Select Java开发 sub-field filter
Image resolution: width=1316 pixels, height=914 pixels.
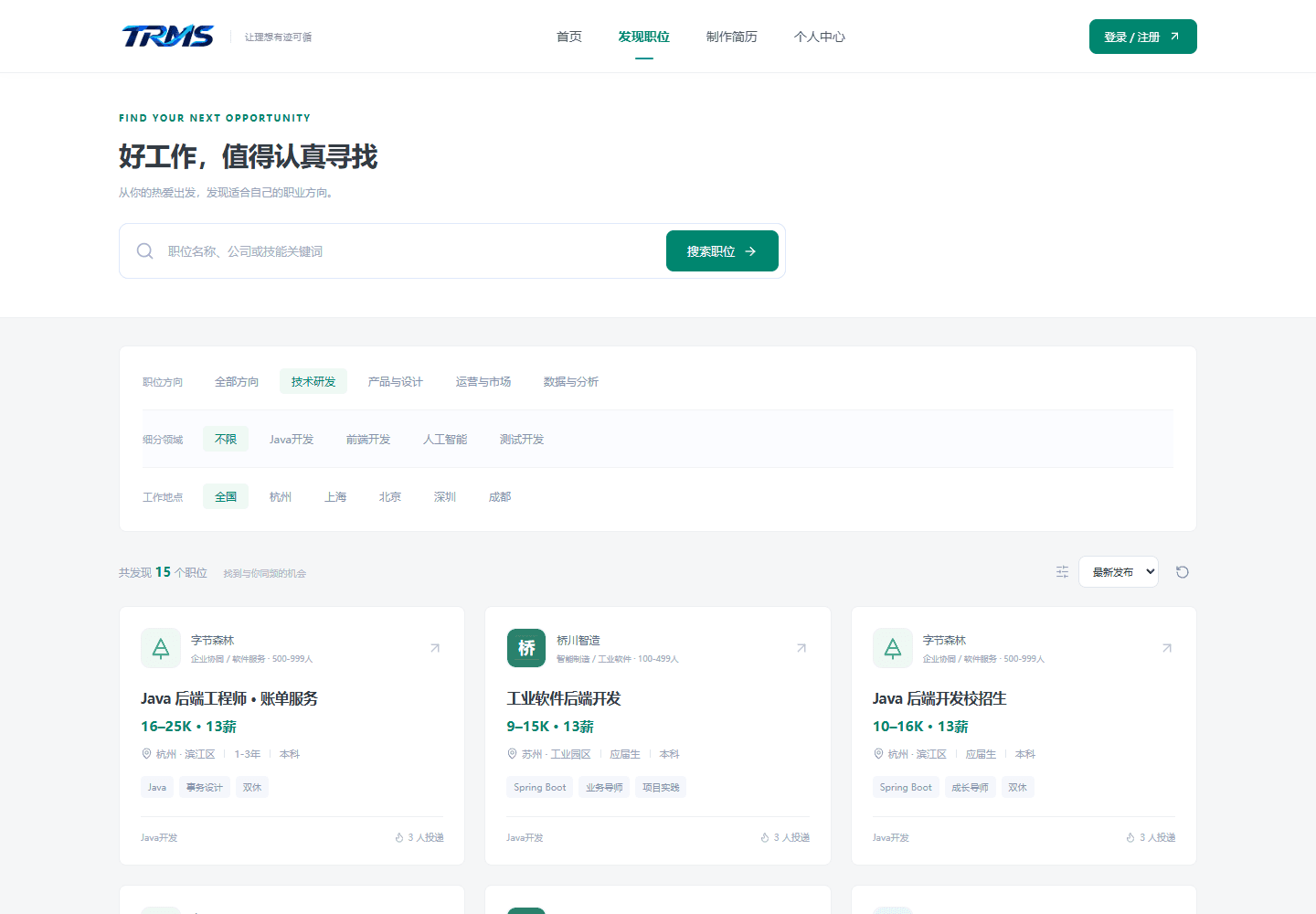pyautogui.click(x=292, y=440)
